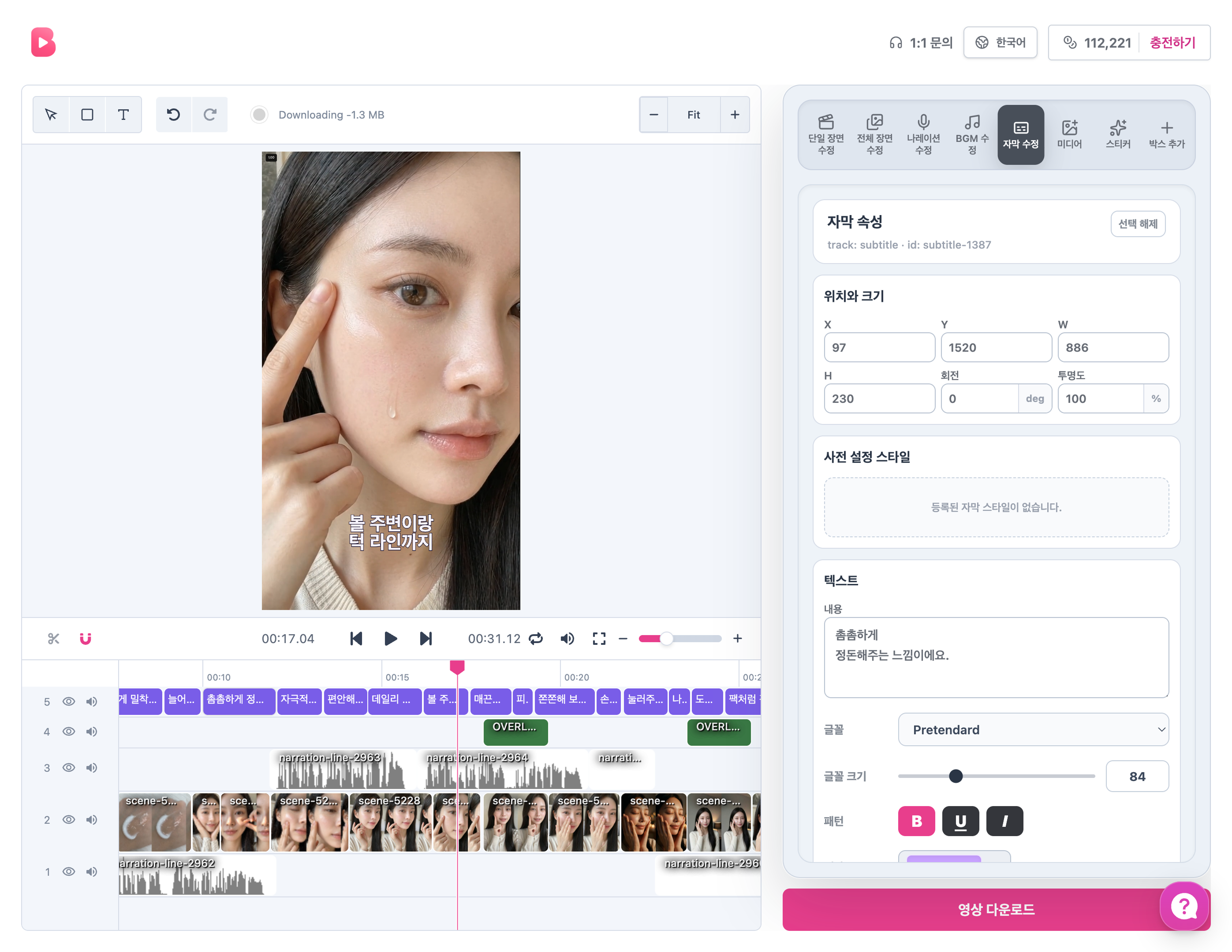Open the 한국어 language selector
The height and width of the screenshot is (952, 1232).
pyautogui.click(x=1000, y=42)
